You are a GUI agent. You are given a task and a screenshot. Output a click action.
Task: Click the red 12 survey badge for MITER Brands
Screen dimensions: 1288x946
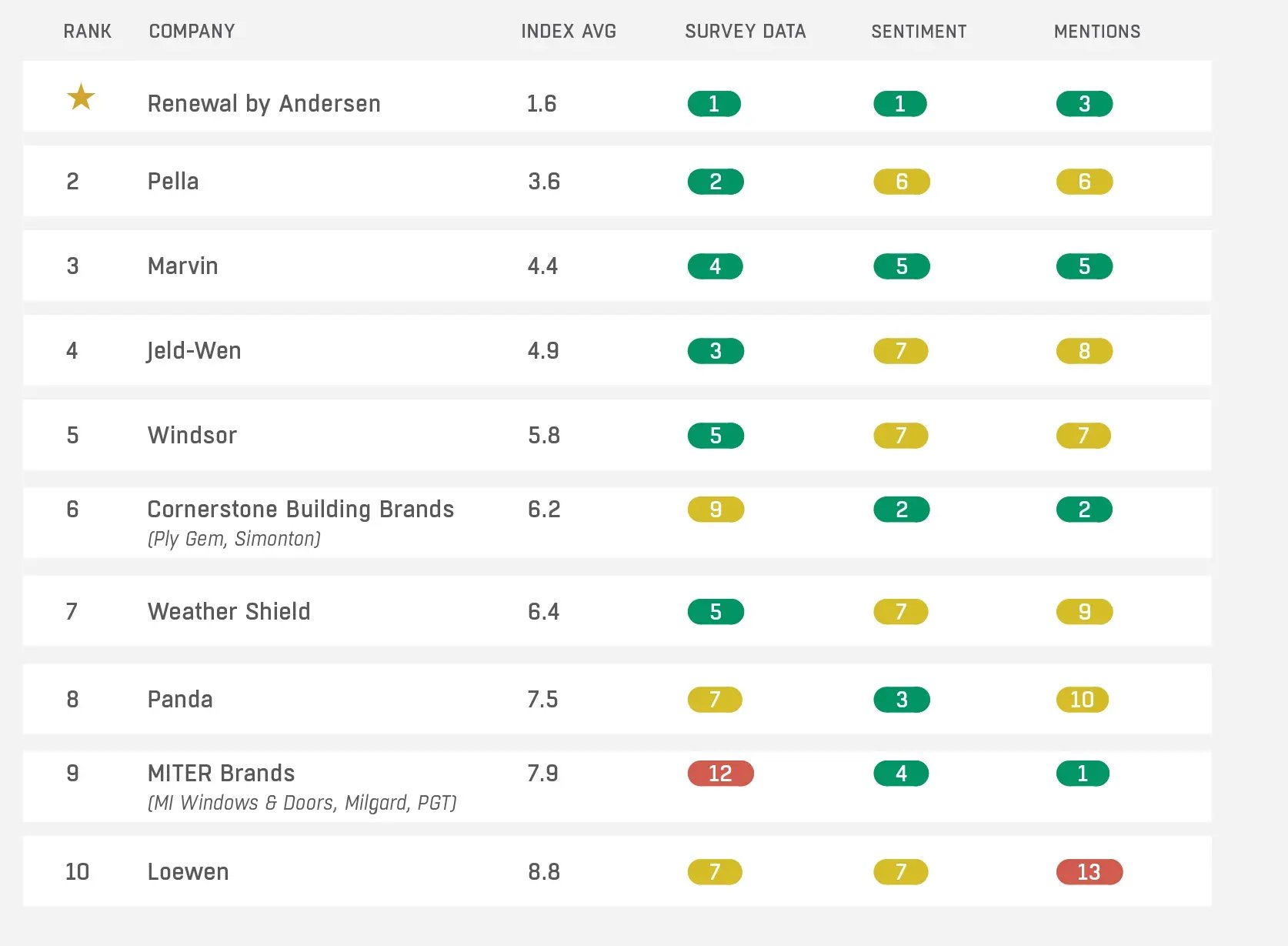[720, 774]
